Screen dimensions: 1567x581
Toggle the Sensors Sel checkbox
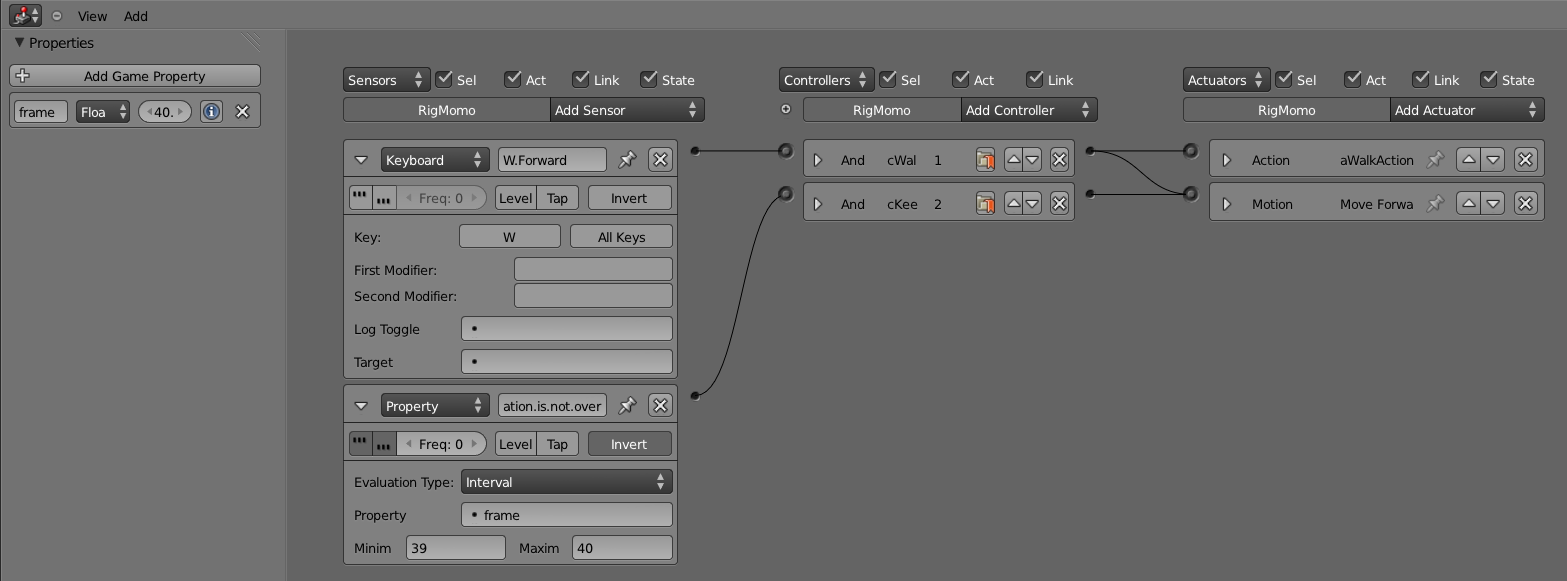coord(443,79)
